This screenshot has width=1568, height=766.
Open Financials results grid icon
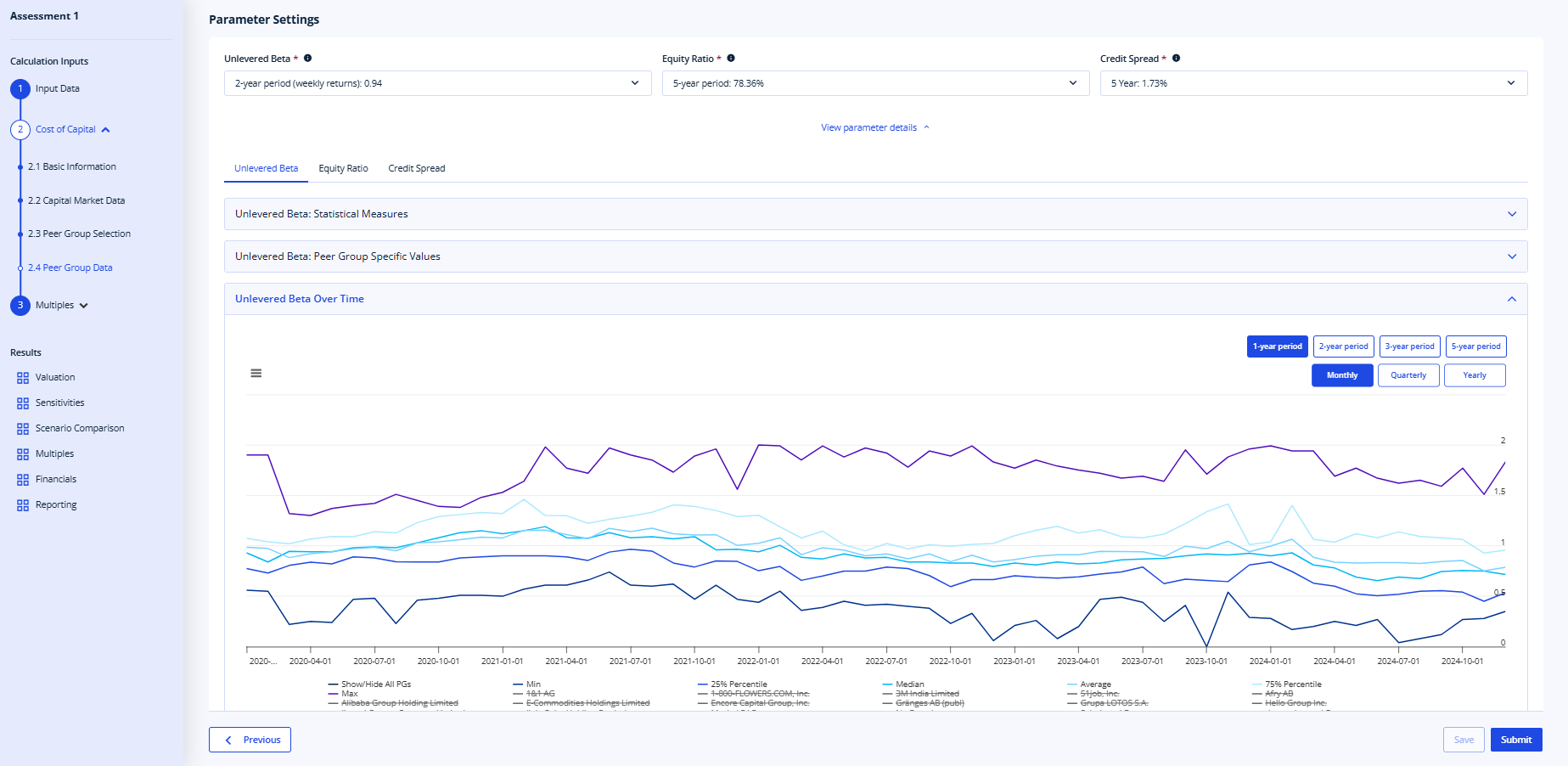tap(23, 480)
